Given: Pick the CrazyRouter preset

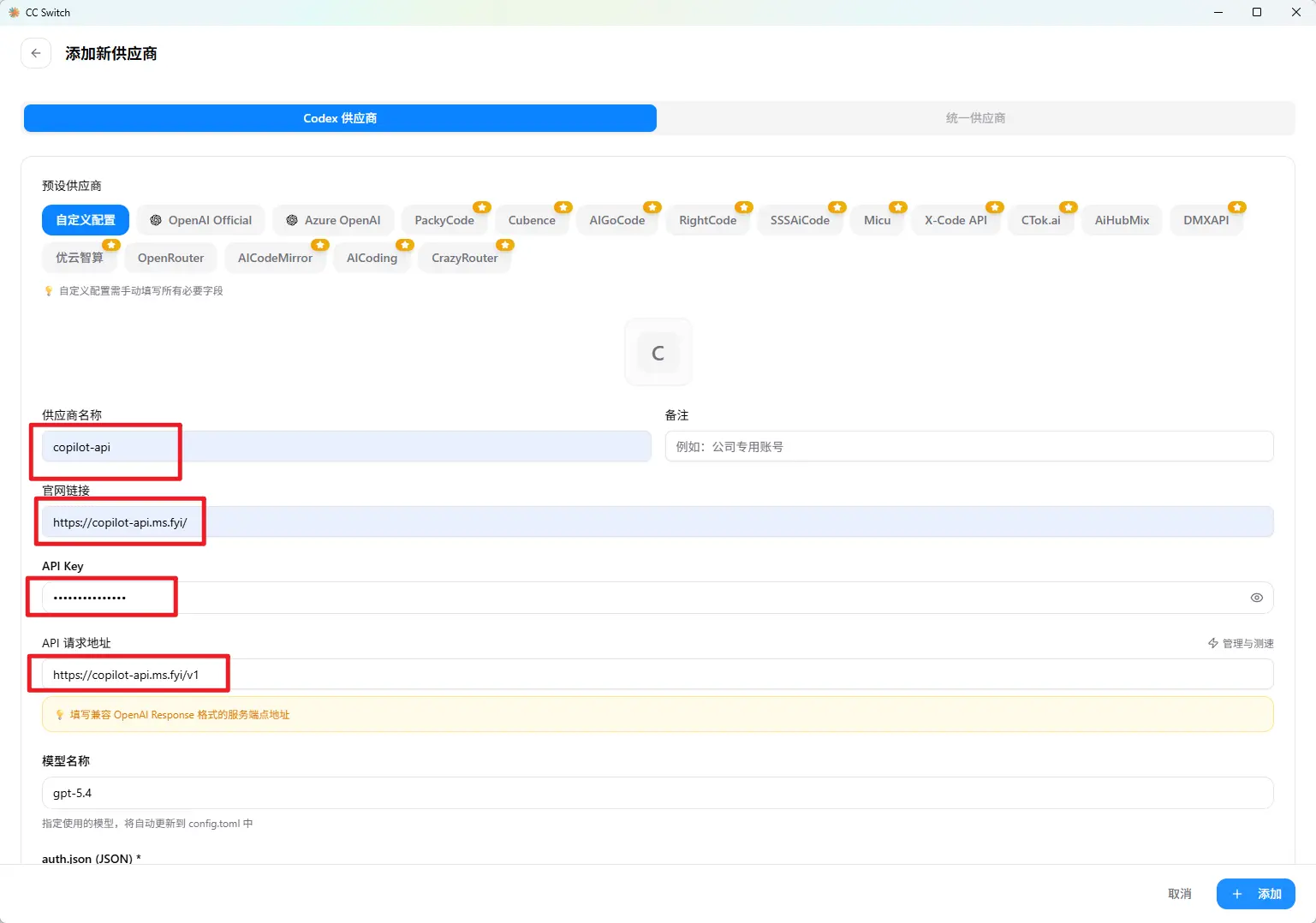Looking at the screenshot, I should (x=464, y=258).
